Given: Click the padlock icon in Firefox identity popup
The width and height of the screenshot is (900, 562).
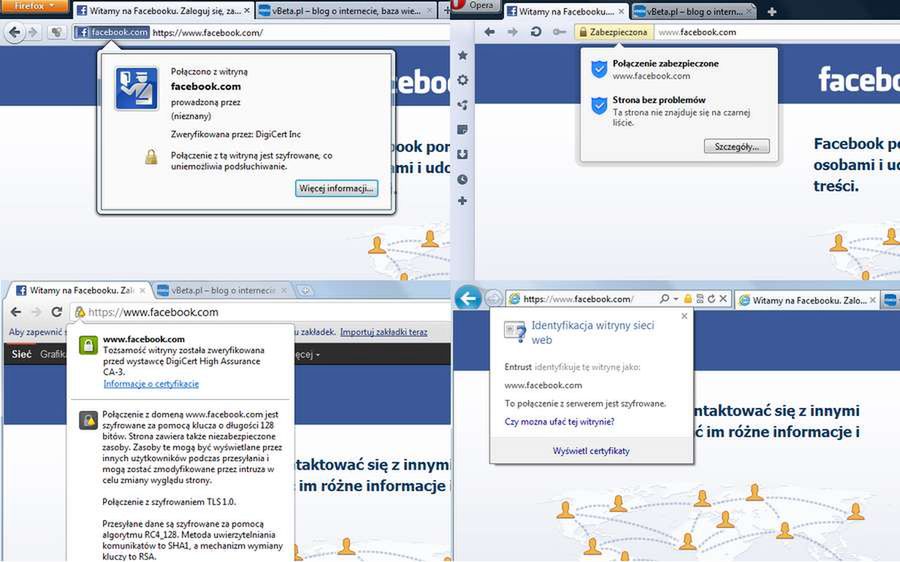Looking at the screenshot, I should [x=151, y=157].
